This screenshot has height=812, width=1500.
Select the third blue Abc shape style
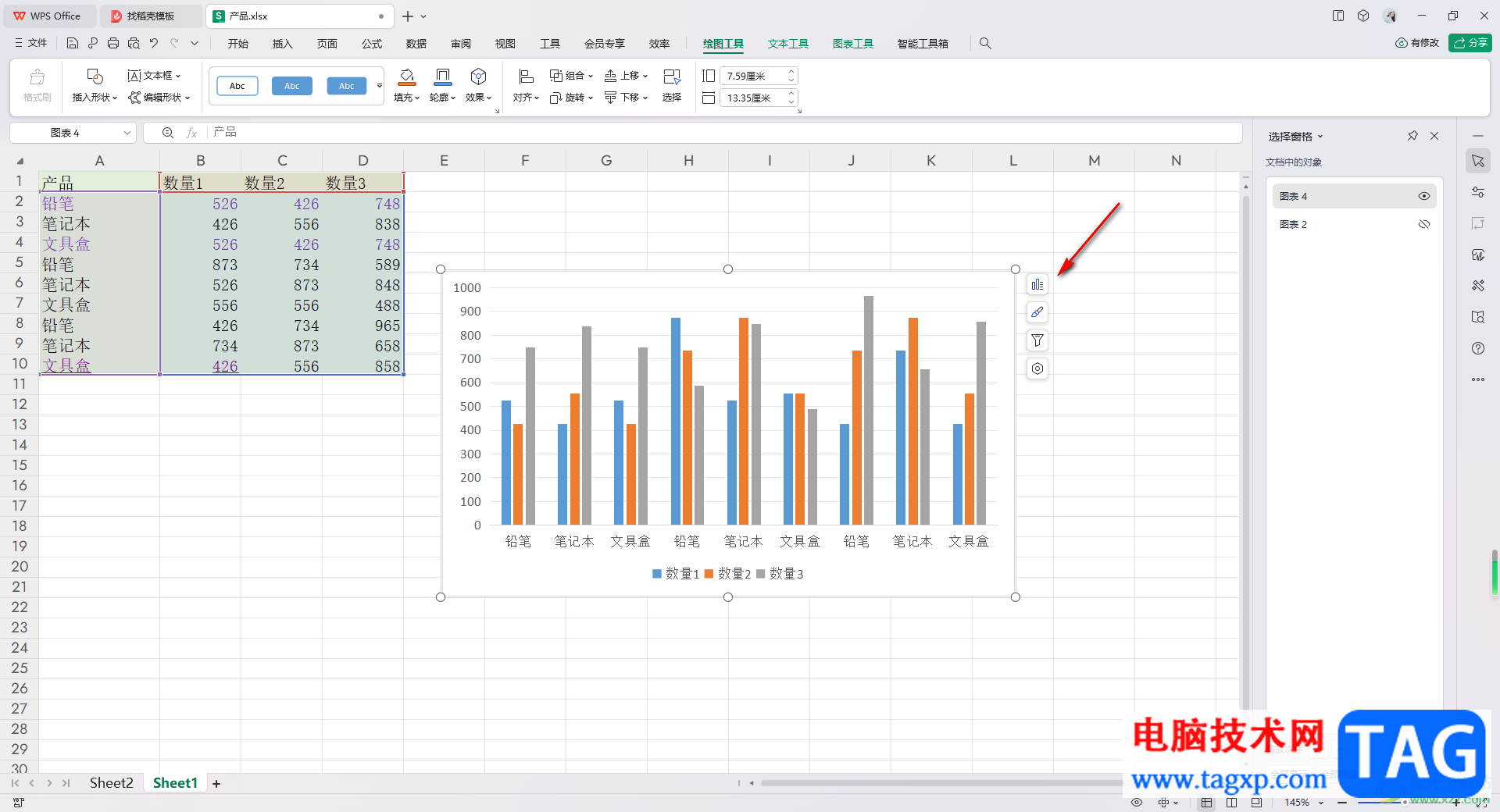347,86
